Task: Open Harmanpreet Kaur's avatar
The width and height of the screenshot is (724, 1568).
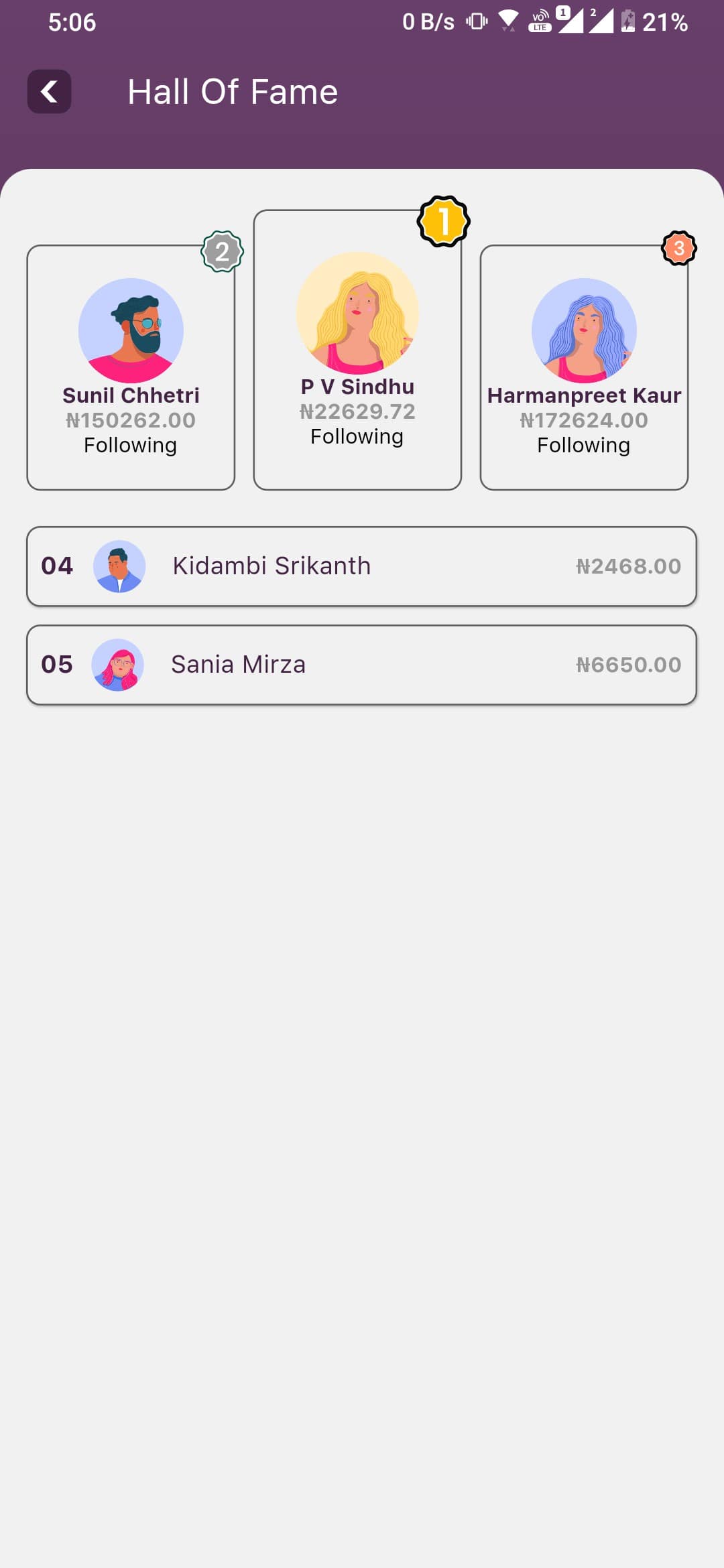Action: (584, 330)
